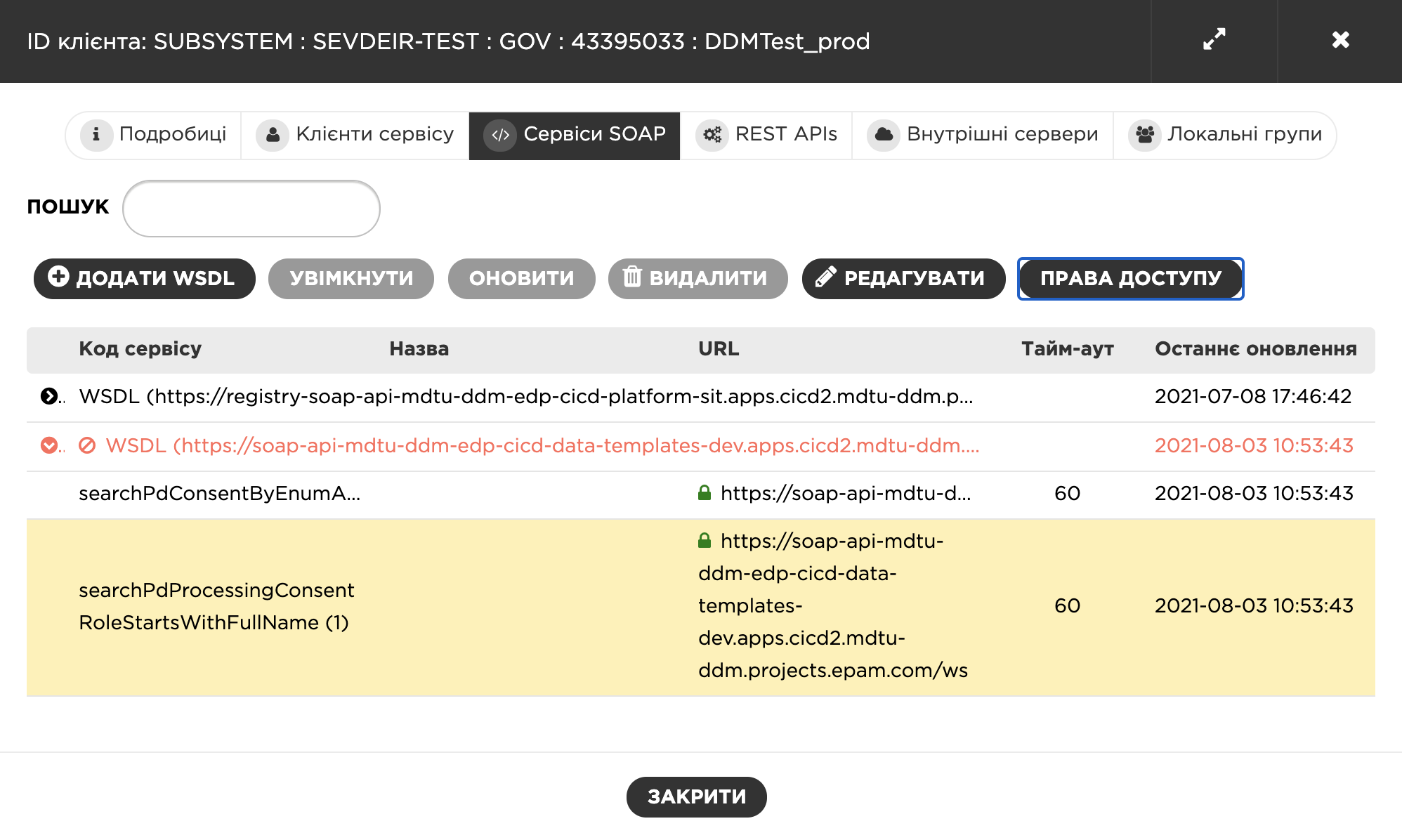Click green padlock on searchPdConsentByEnumA row

[x=705, y=493]
